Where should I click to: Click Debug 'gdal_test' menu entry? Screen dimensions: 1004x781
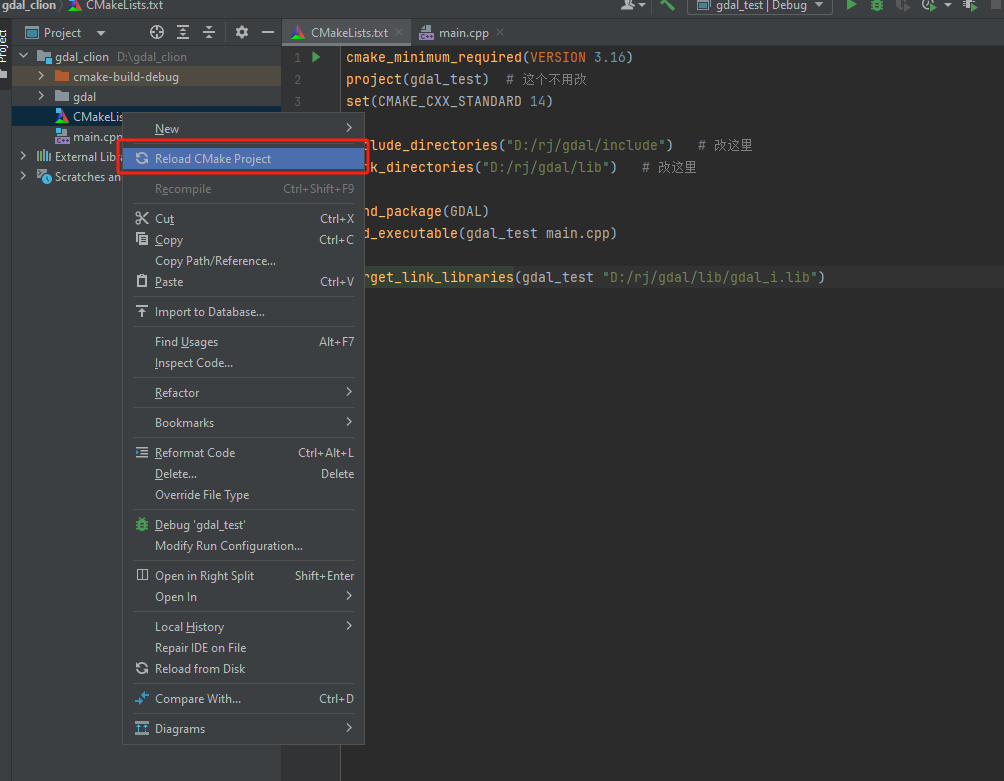point(200,525)
